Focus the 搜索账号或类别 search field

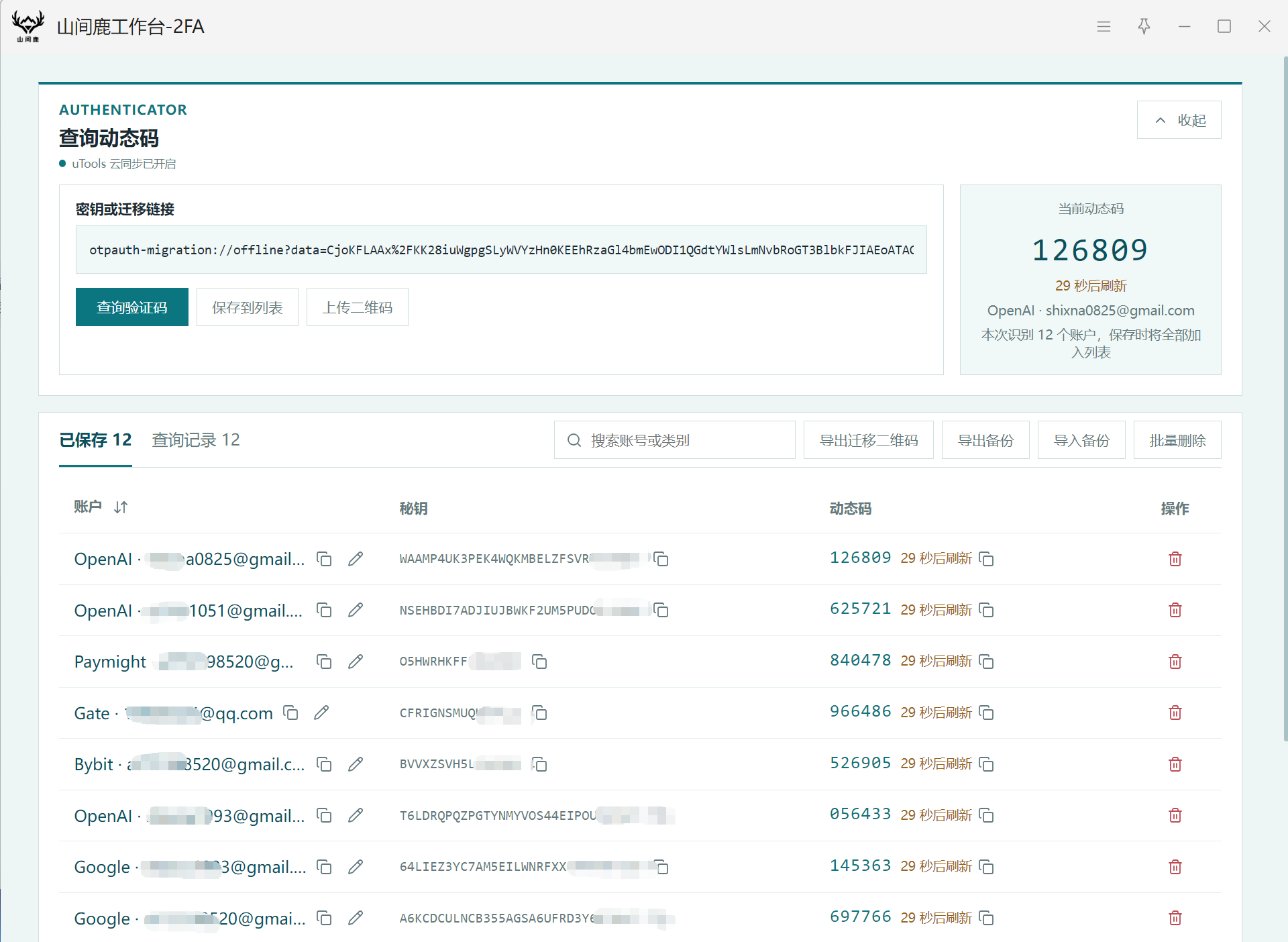pyautogui.click(x=675, y=440)
